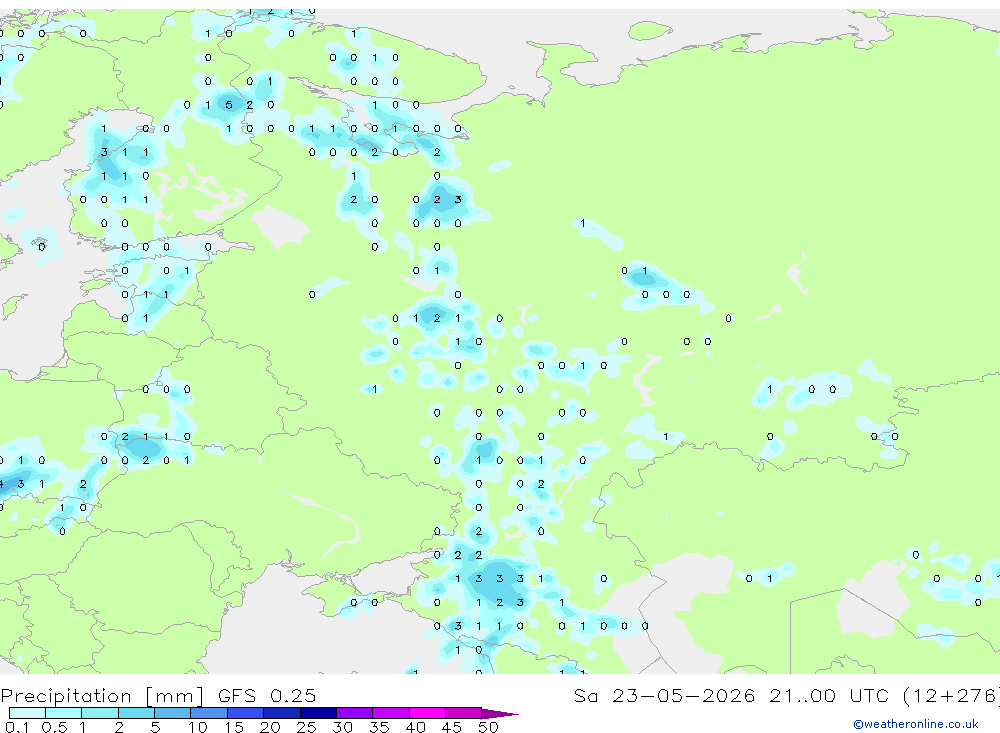The height and width of the screenshot is (733, 1000).
Task: Open the weatheronline.co.uk copyright link
Action: click(x=916, y=724)
